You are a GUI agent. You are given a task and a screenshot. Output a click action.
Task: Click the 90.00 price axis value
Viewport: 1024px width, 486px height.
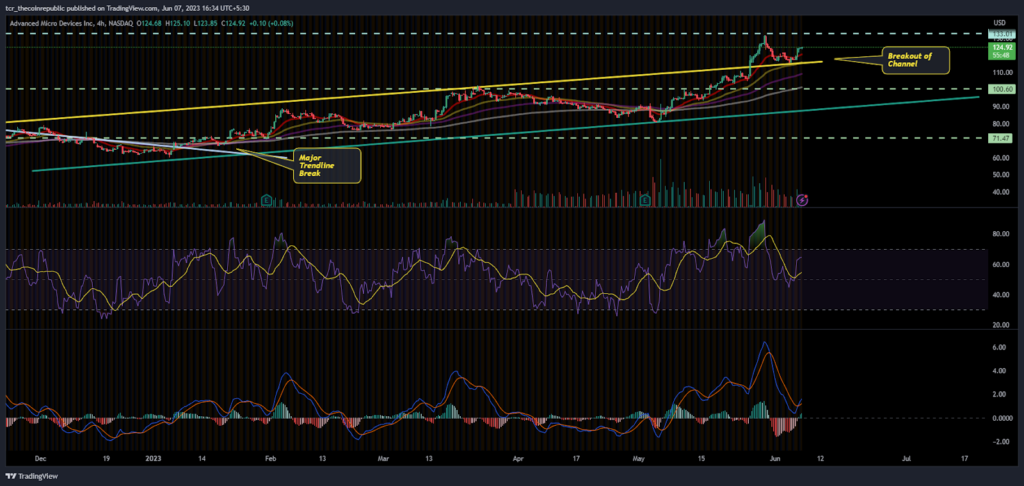click(1001, 106)
